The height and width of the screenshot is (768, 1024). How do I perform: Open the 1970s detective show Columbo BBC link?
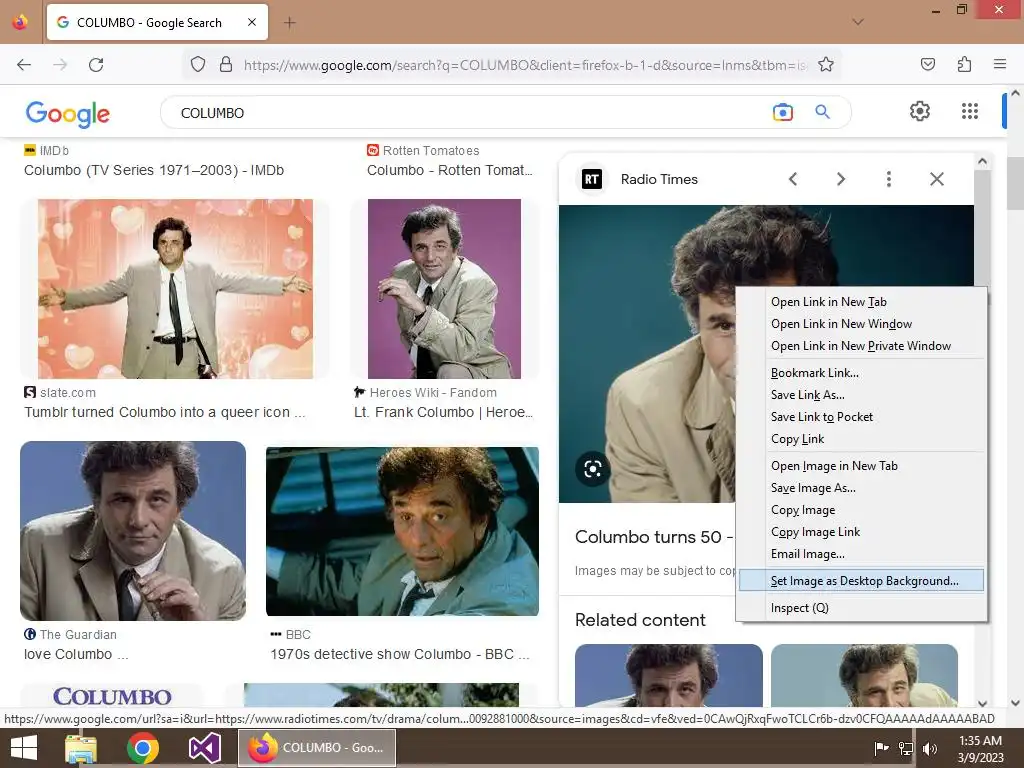click(x=400, y=654)
